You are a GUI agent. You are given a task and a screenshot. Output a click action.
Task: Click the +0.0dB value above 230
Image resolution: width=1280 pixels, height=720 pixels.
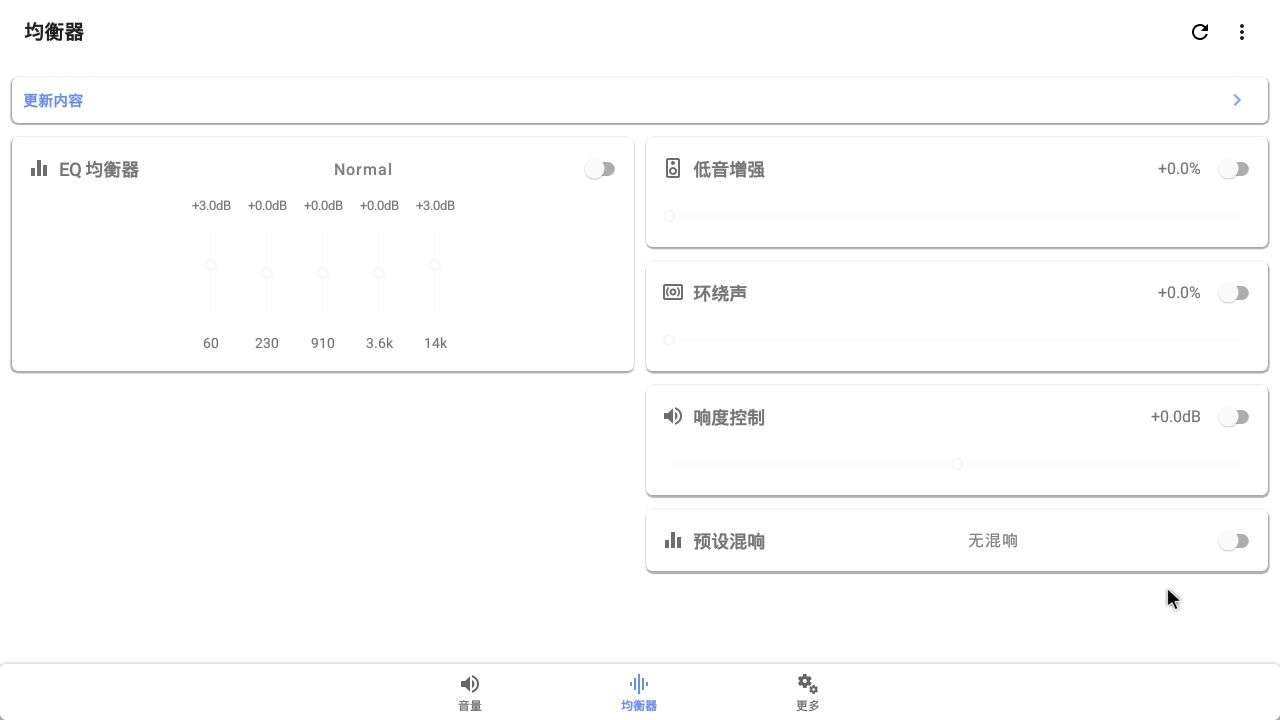click(267, 206)
